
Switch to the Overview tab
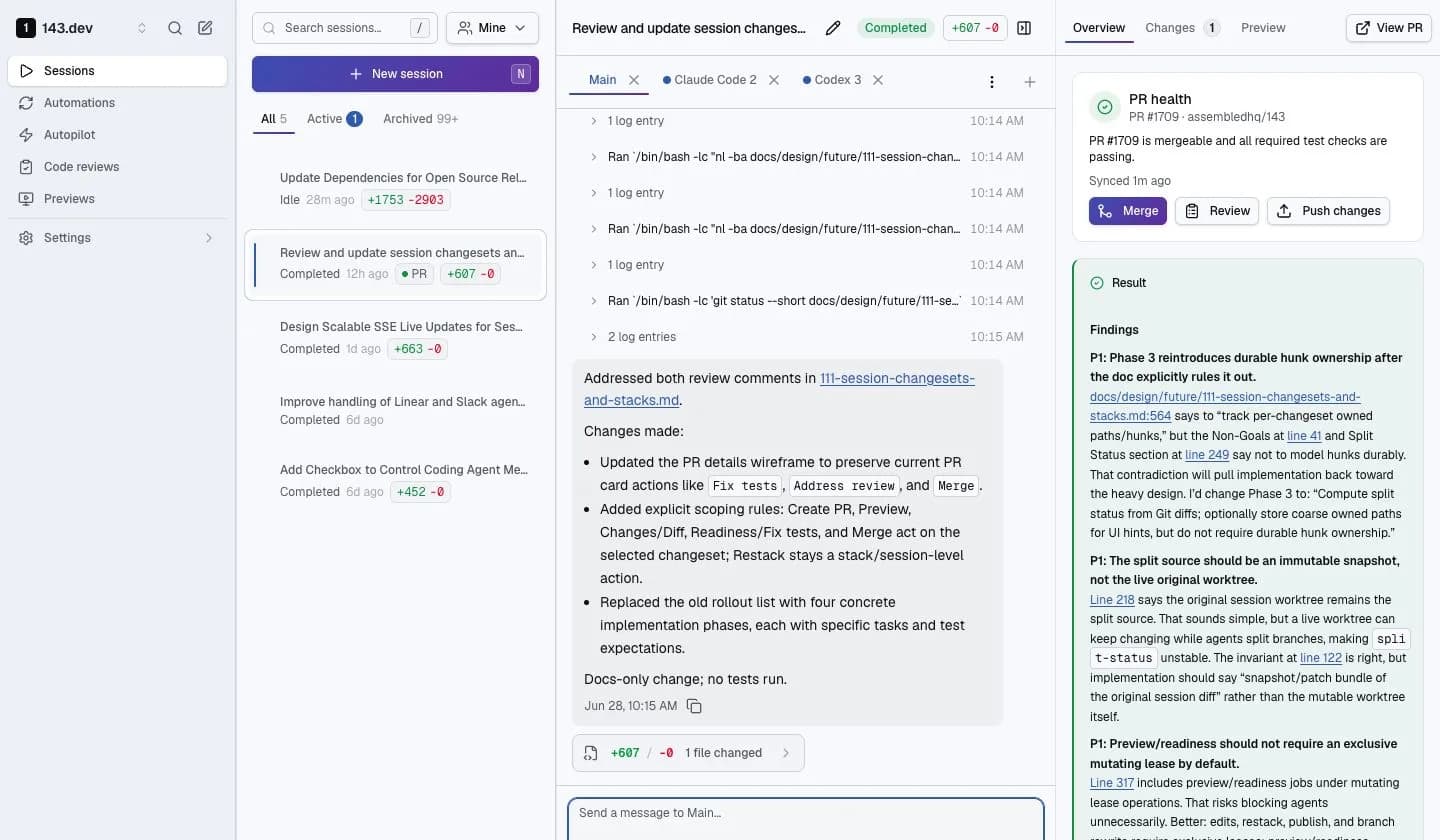click(x=1099, y=28)
